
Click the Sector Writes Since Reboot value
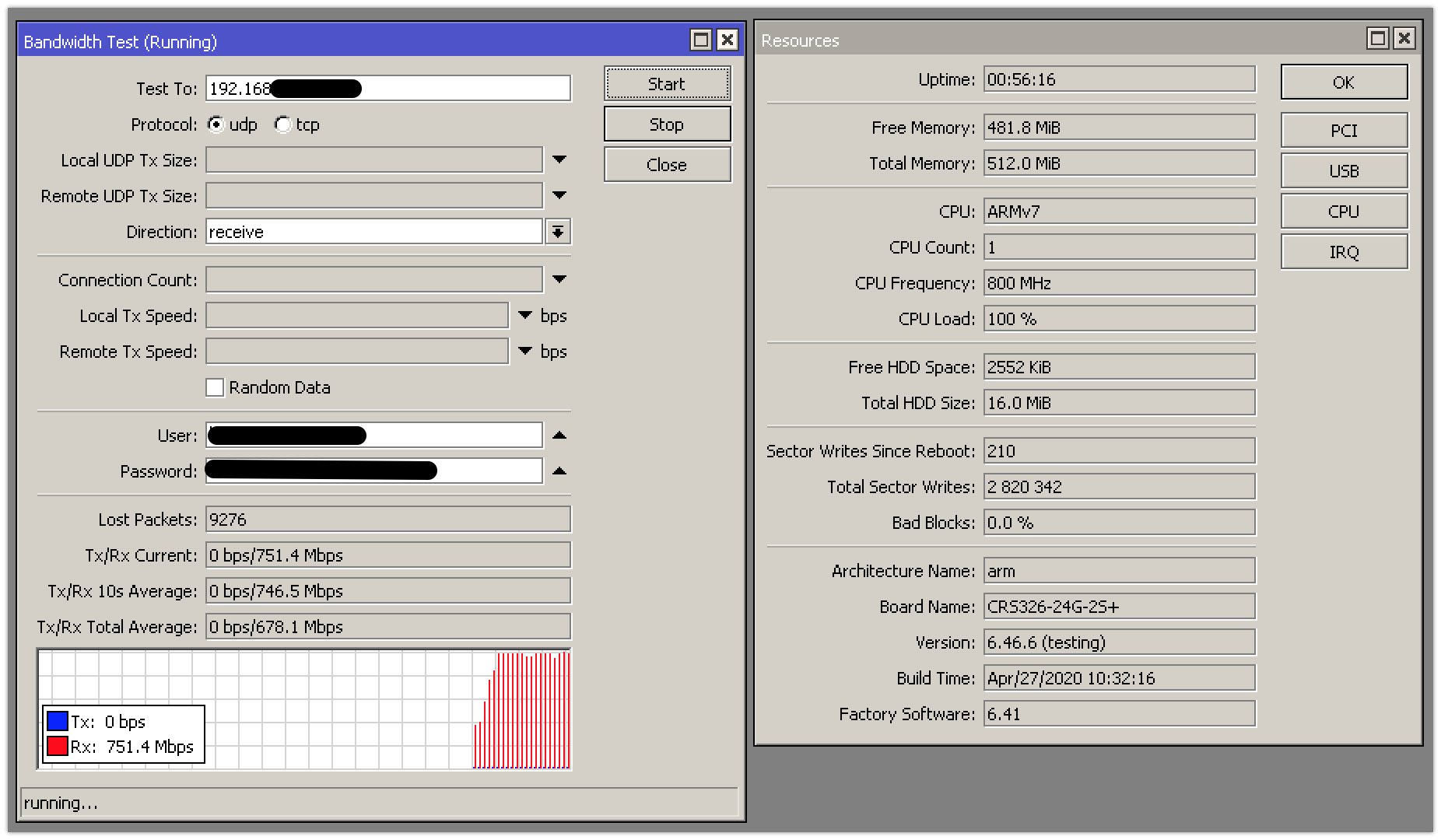pyautogui.click(x=1120, y=451)
